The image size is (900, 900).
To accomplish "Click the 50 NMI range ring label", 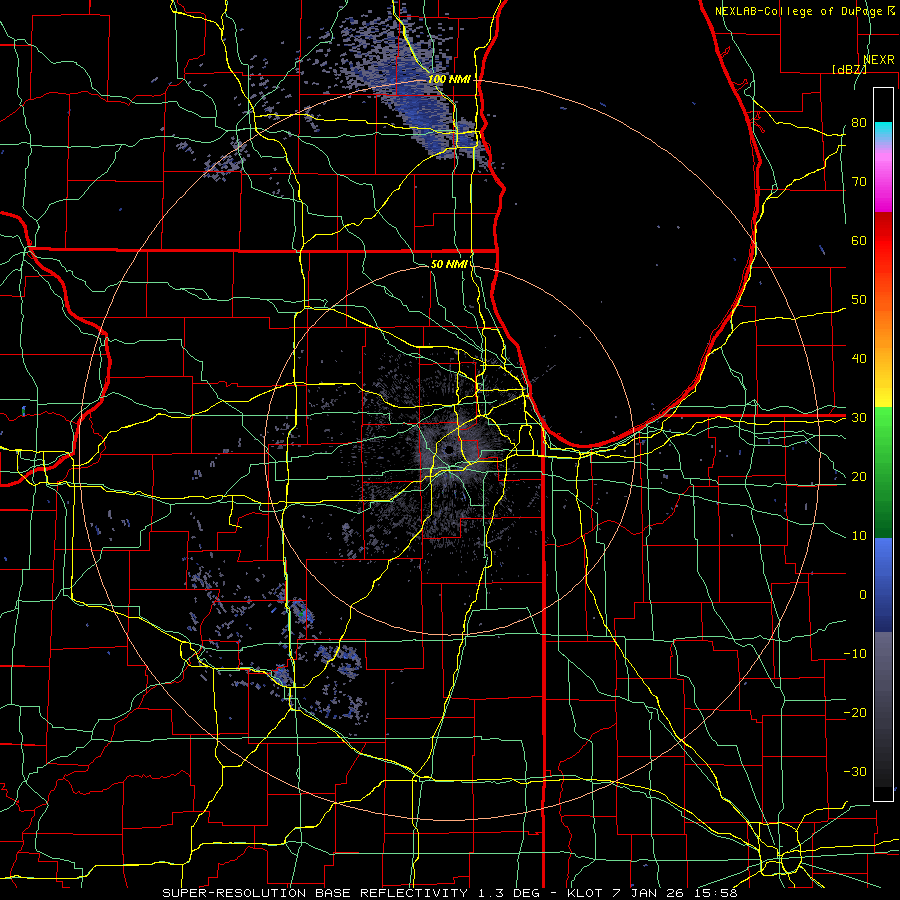I will click(x=449, y=264).
